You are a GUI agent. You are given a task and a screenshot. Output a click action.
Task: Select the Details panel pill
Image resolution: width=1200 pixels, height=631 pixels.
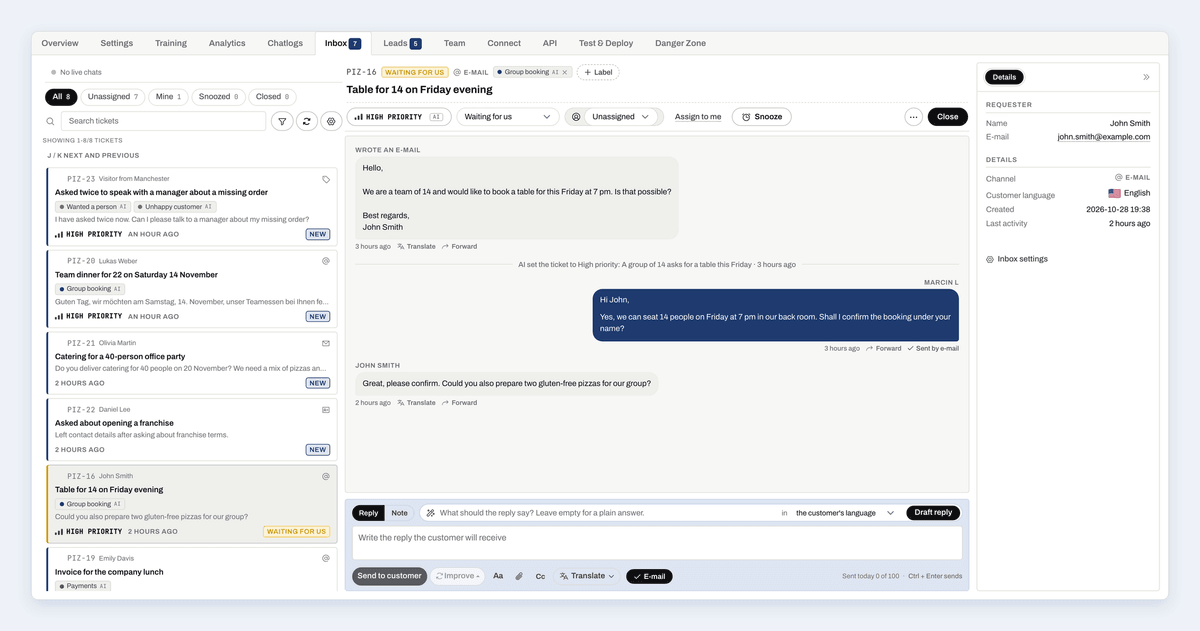(1004, 77)
